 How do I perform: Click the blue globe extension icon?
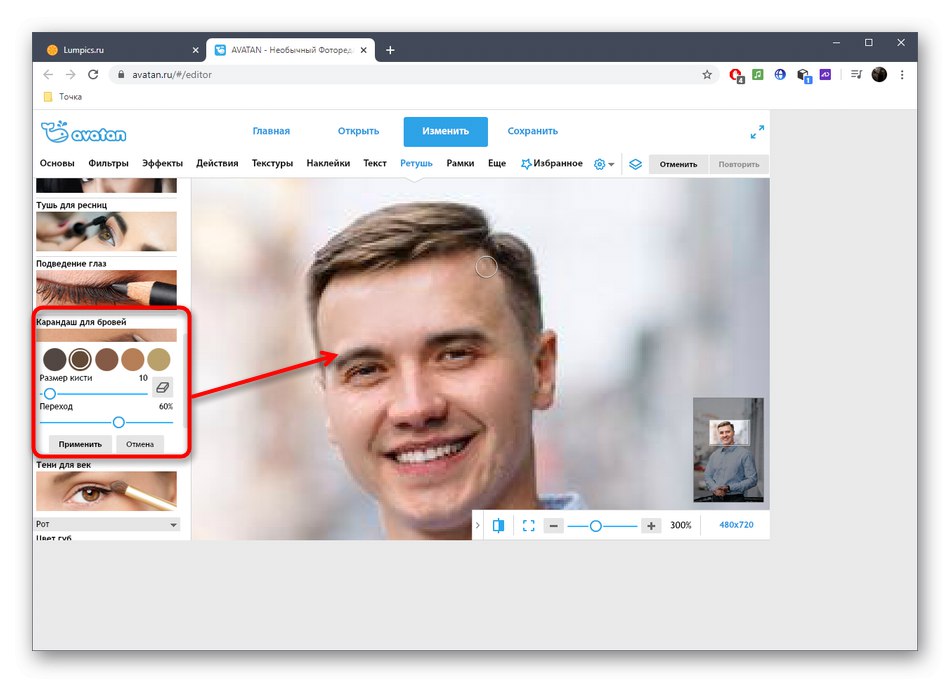tap(780, 75)
